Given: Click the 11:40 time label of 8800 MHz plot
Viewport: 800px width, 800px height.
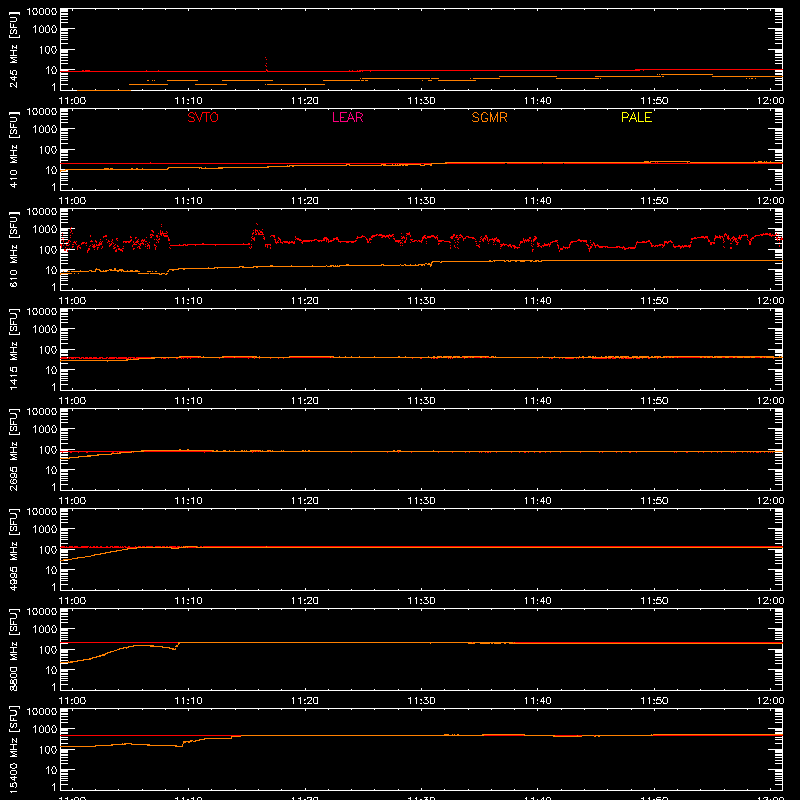Looking at the screenshot, I should pyautogui.click(x=538, y=701).
